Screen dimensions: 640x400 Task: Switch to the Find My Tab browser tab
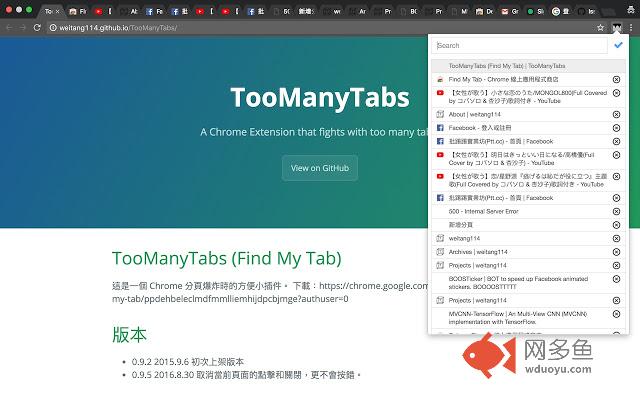coord(79,11)
